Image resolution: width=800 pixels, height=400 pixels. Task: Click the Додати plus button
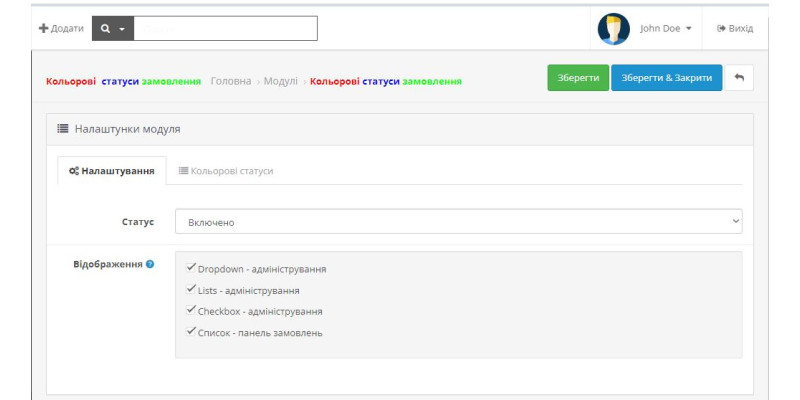coord(61,29)
